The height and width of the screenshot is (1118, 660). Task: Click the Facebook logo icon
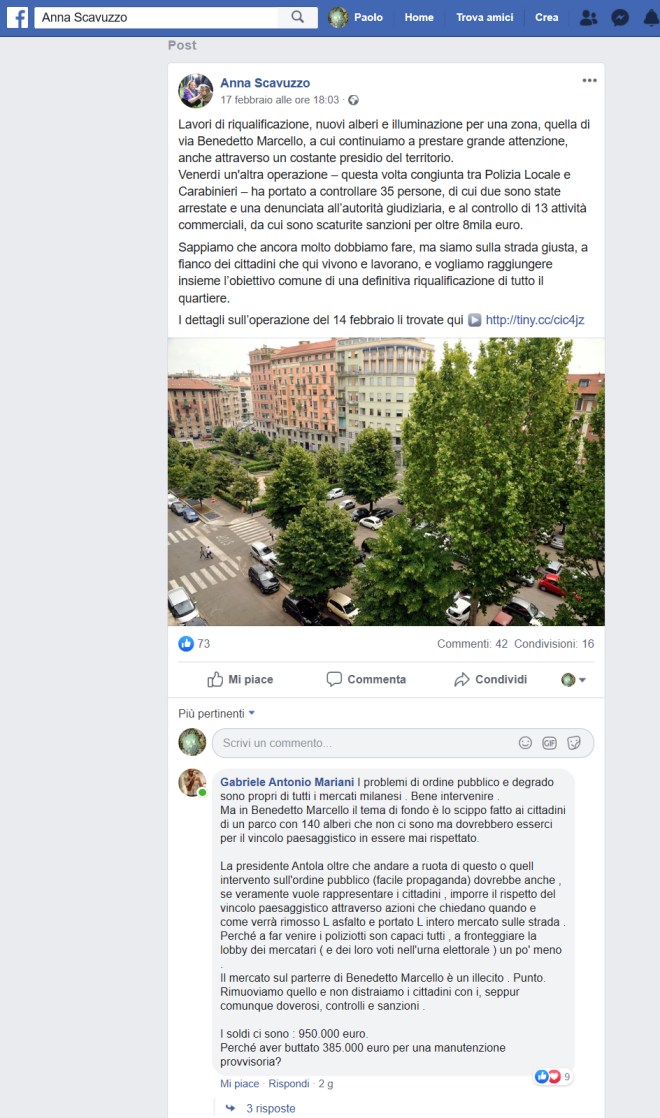[17, 17]
